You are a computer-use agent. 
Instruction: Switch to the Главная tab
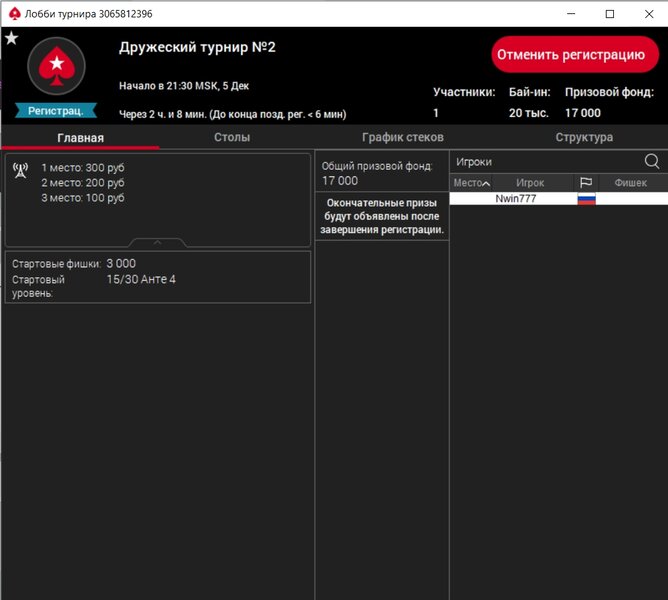click(x=81, y=138)
